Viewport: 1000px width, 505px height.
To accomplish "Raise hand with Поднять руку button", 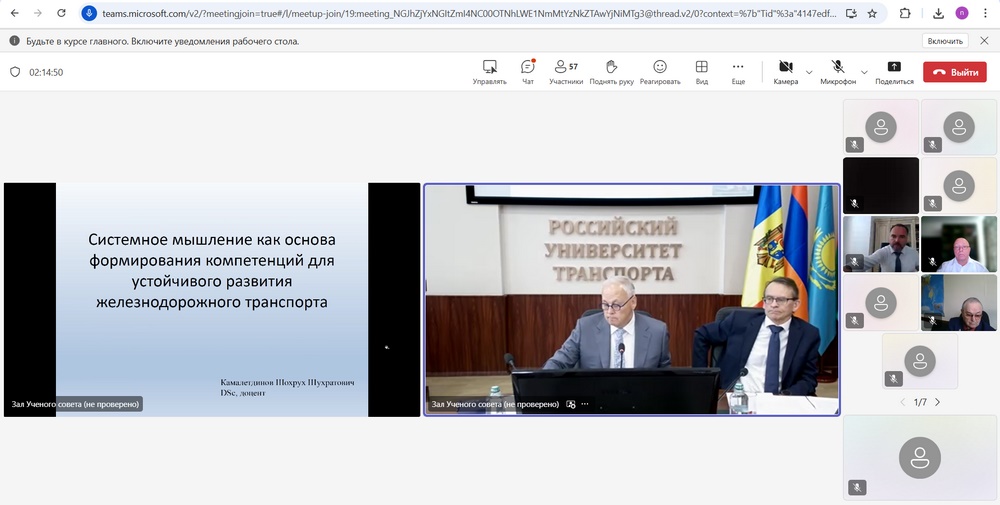I will (612, 72).
